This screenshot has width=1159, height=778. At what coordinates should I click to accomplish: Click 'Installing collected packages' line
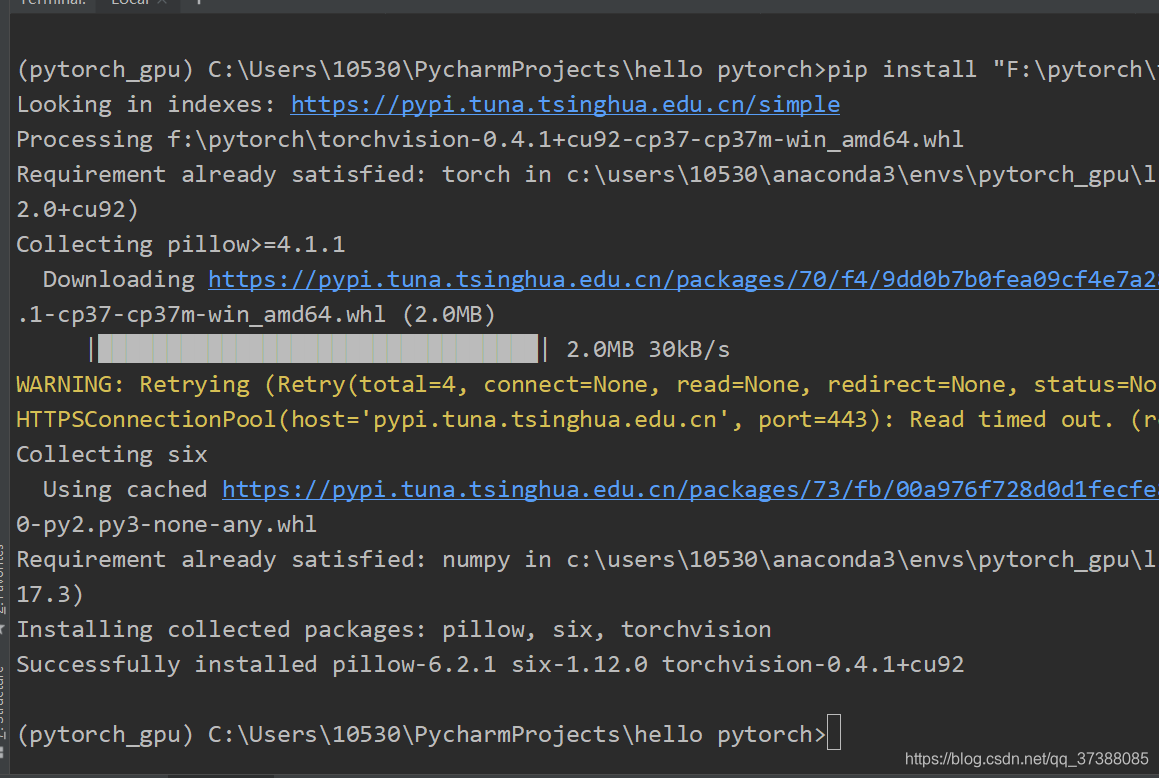[394, 629]
